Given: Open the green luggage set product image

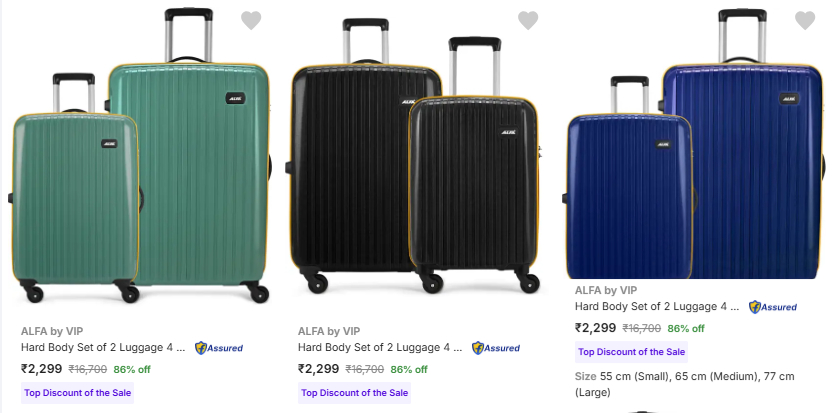Looking at the screenshot, I should click(140, 160).
